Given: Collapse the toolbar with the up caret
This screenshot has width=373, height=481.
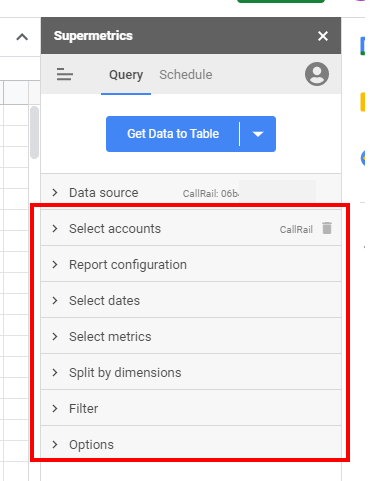Looking at the screenshot, I should tap(22, 37).
